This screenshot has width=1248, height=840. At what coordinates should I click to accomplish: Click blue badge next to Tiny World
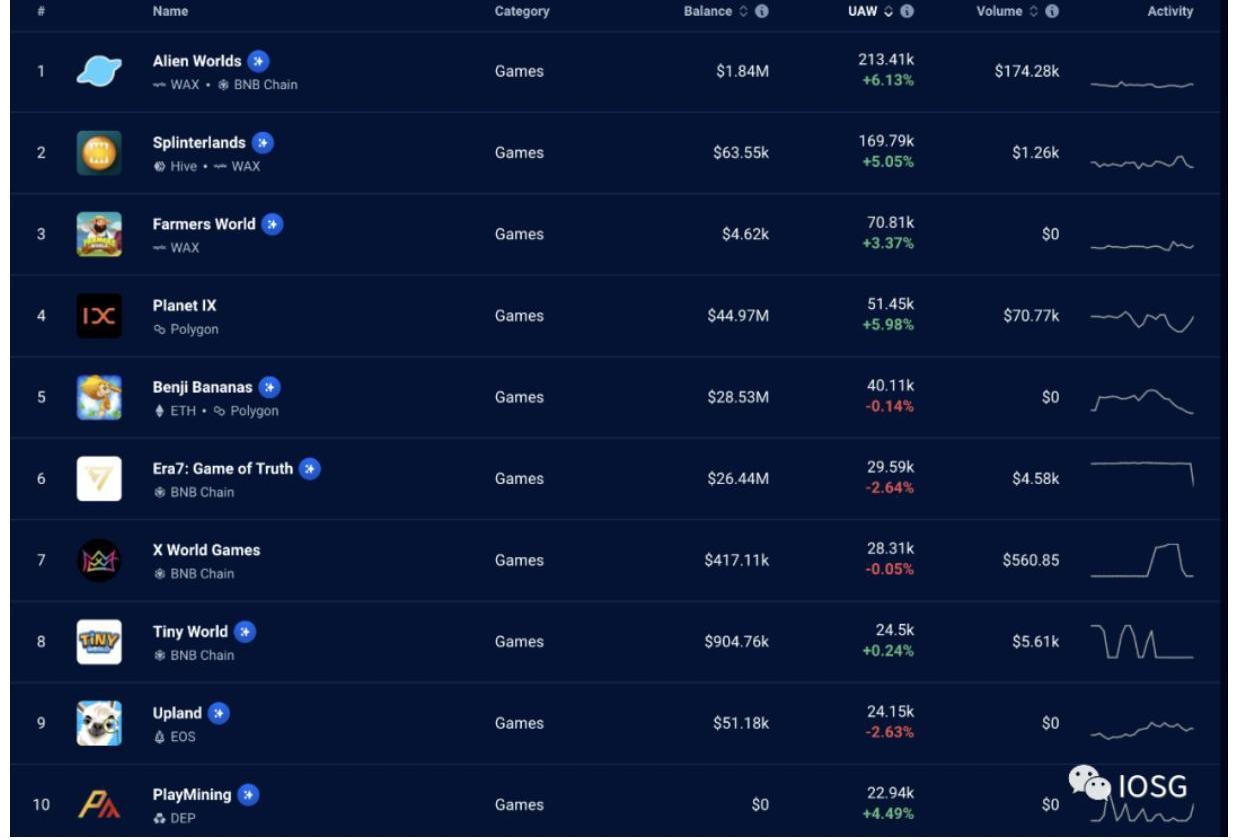tap(245, 632)
